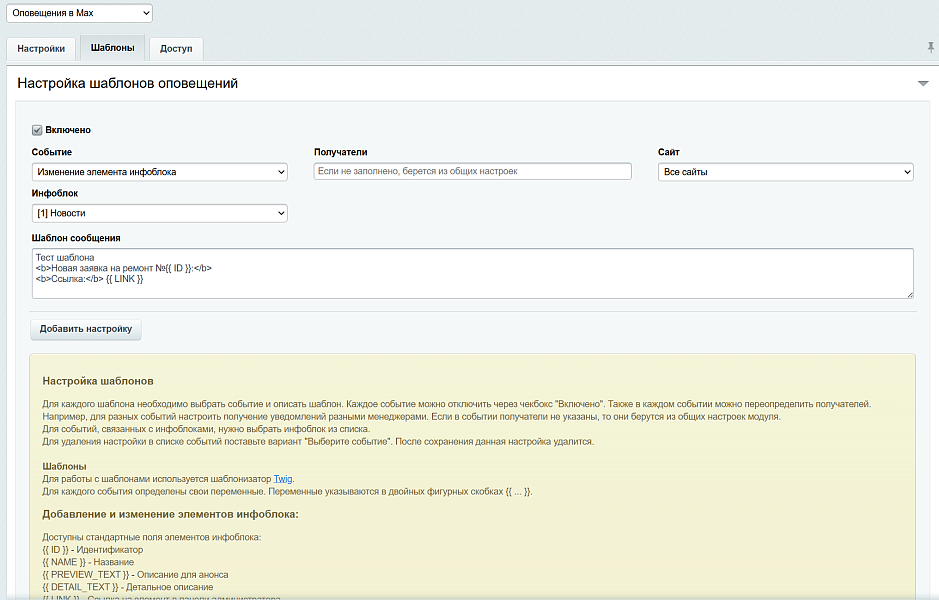Uncheck the Включено checkbox
Image resolution: width=939 pixels, height=600 pixels.
(x=37, y=130)
